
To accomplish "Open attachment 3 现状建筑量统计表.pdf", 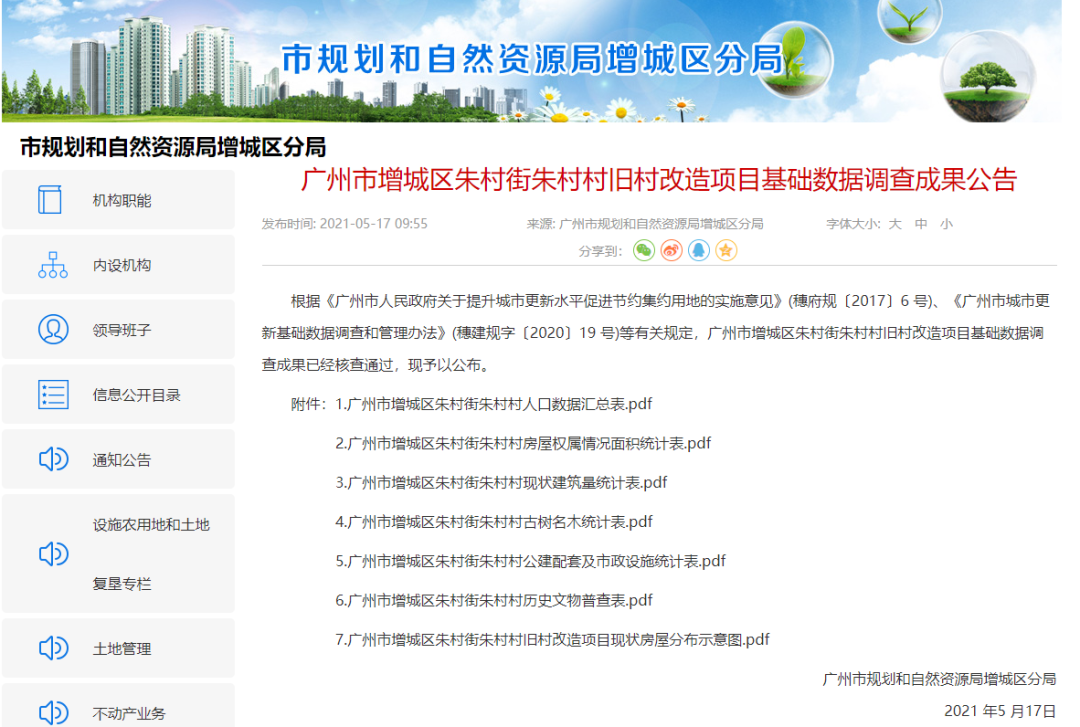I will point(501,482).
